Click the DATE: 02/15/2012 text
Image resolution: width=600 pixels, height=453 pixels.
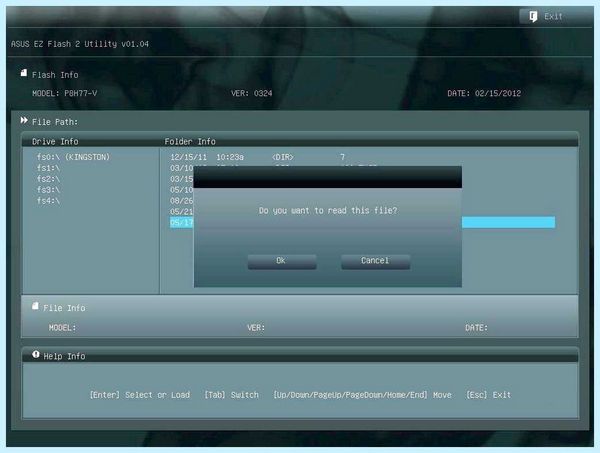484,93
